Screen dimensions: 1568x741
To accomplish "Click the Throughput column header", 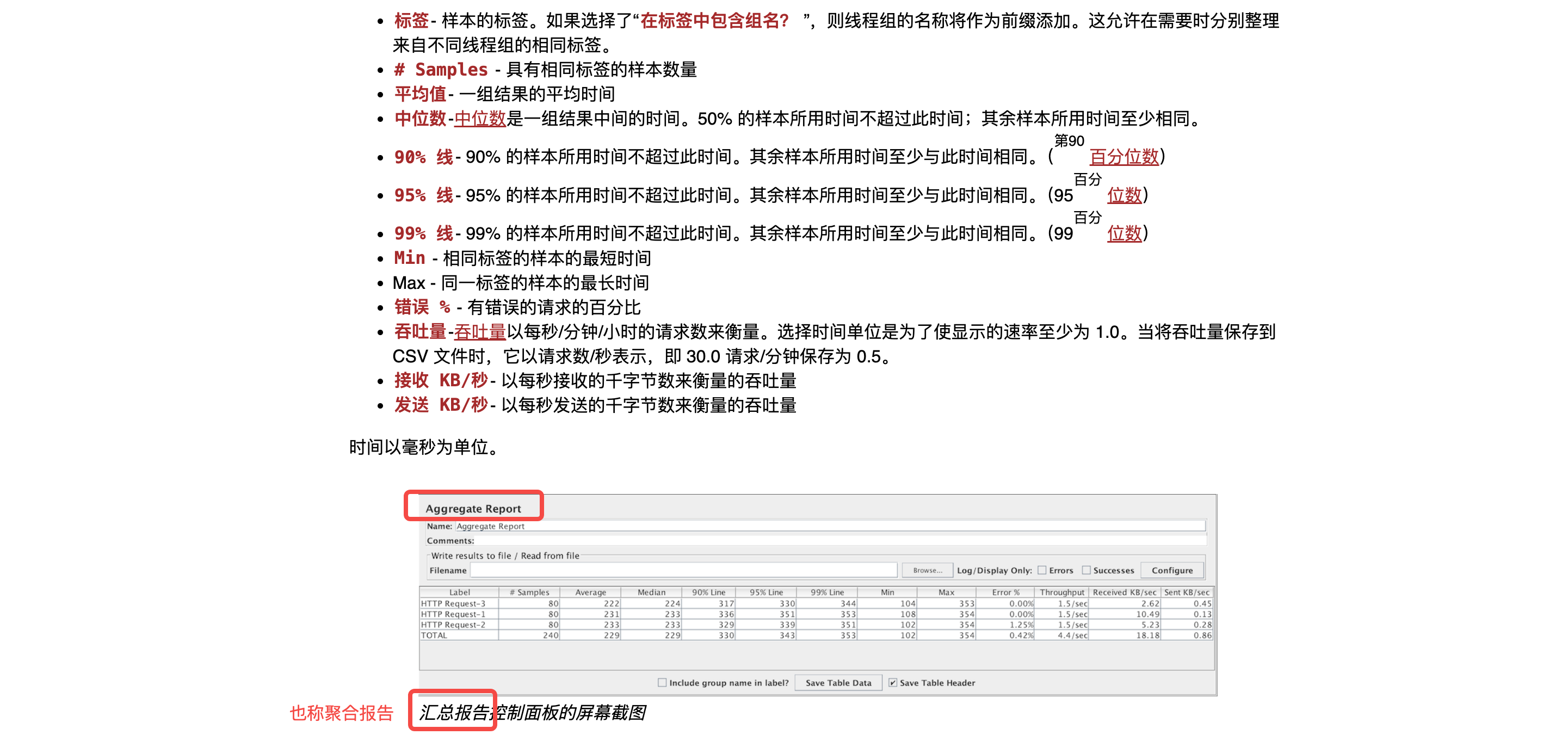I will click(1061, 592).
